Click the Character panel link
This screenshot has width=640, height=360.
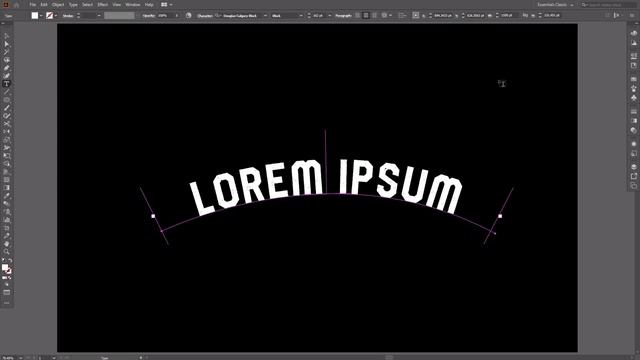204,16
